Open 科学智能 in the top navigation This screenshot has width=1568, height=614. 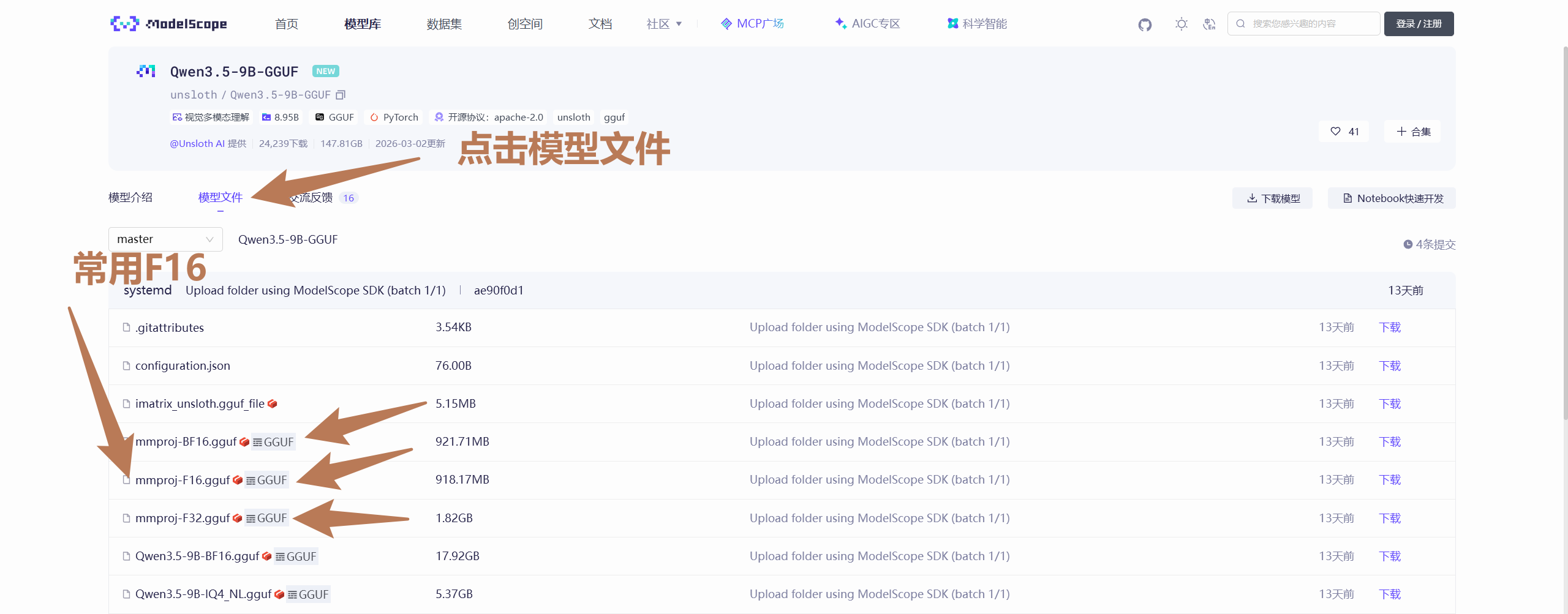977,24
